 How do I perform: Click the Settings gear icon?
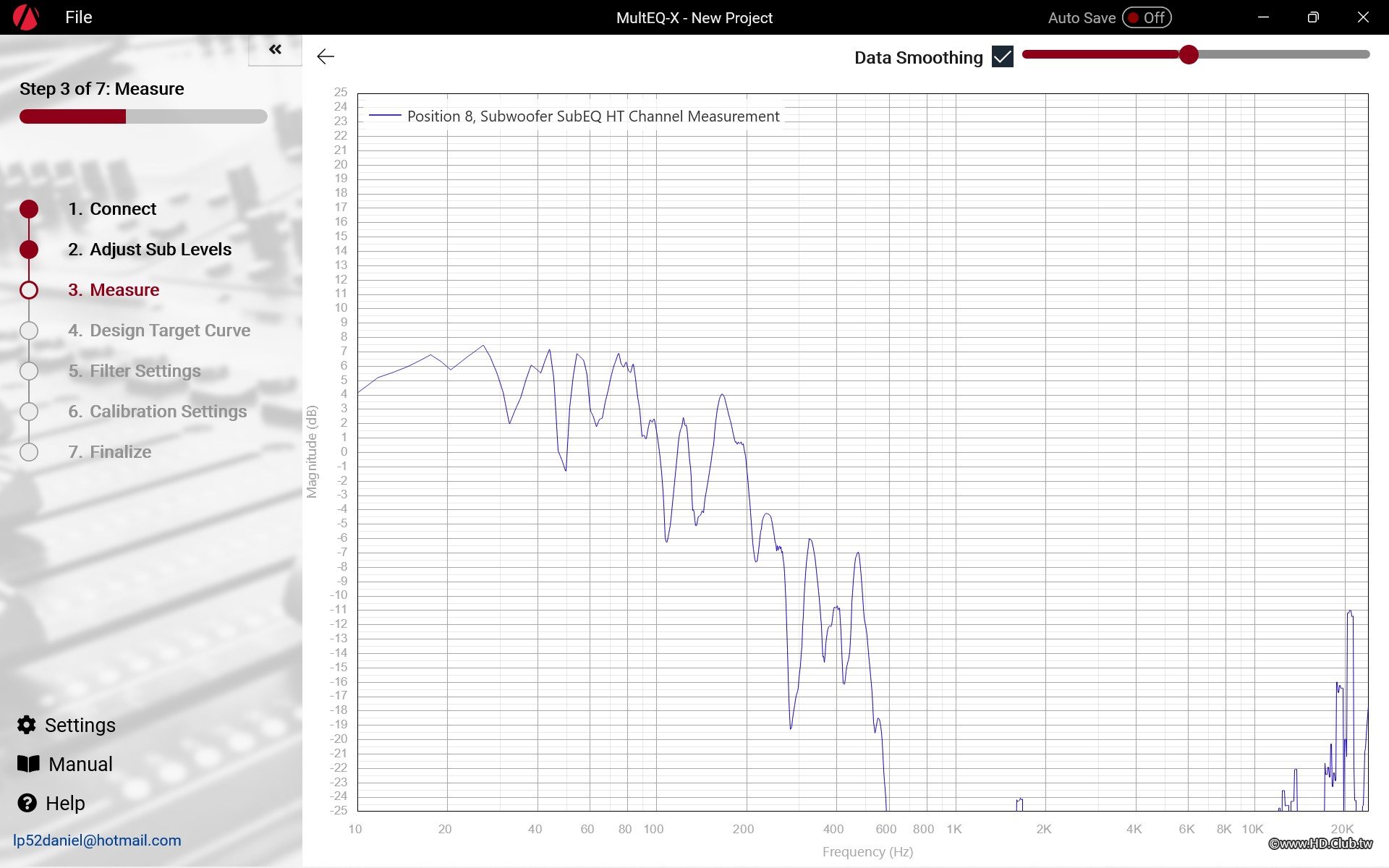(27, 725)
